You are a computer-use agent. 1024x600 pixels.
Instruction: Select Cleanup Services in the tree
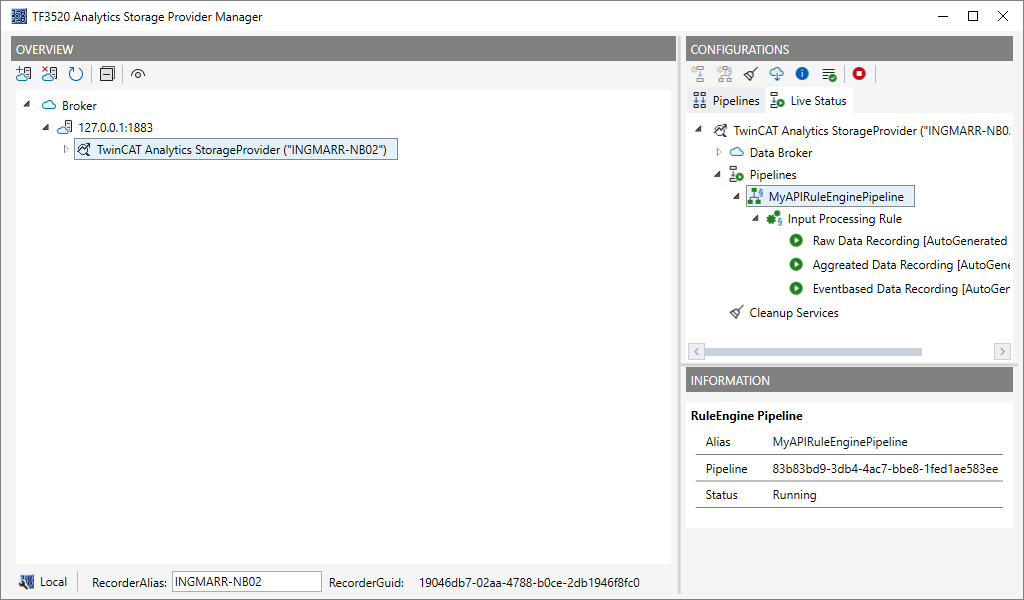click(x=793, y=313)
